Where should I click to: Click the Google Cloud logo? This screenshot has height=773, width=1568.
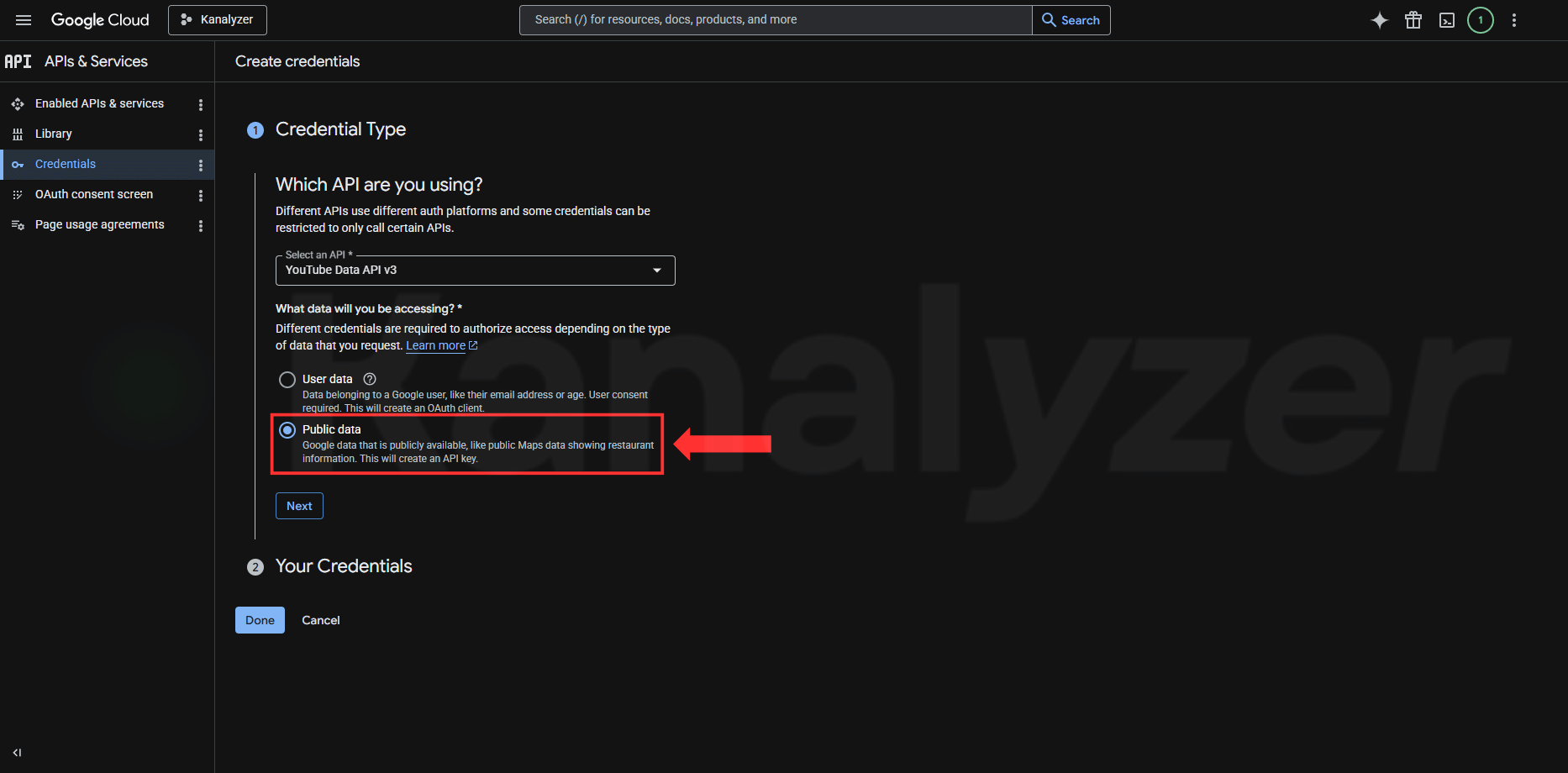point(100,20)
